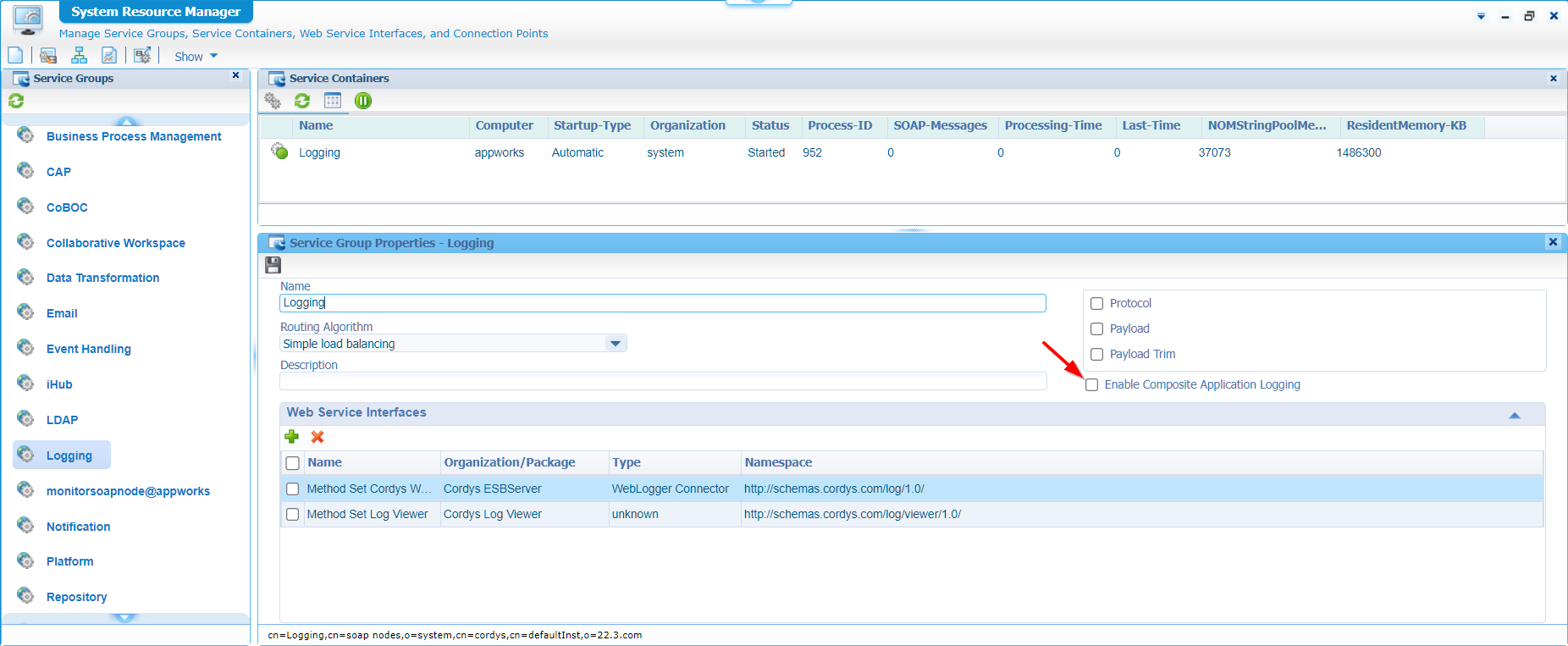Sort containers by the Computer column

[505, 125]
